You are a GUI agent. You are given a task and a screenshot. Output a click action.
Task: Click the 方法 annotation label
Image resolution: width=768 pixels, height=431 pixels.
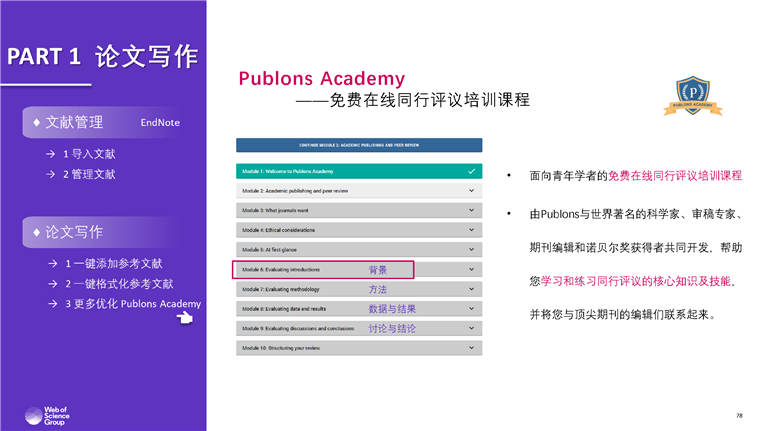(x=378, y=289)
